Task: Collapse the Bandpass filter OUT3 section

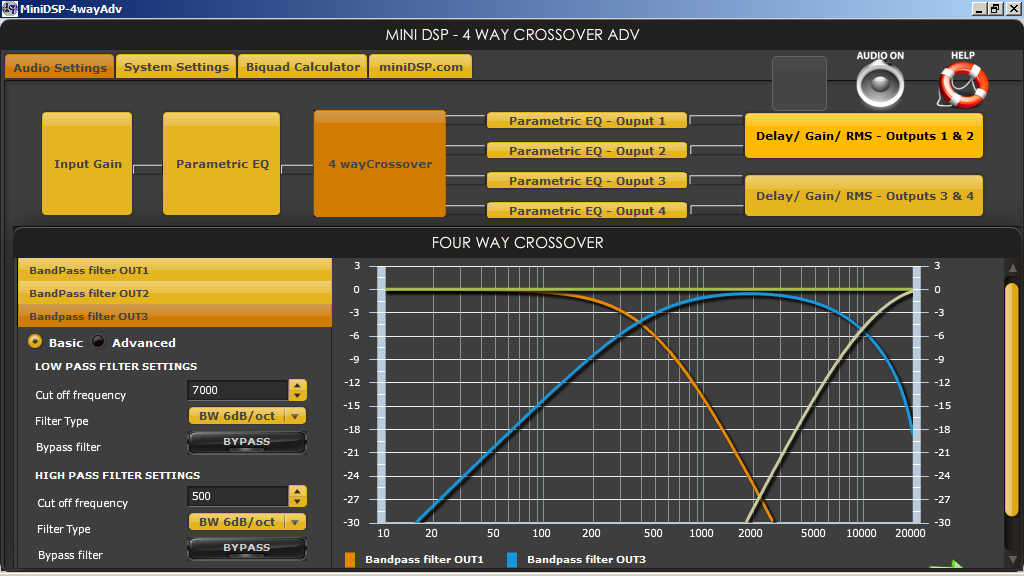Action: tap(175, 316)
